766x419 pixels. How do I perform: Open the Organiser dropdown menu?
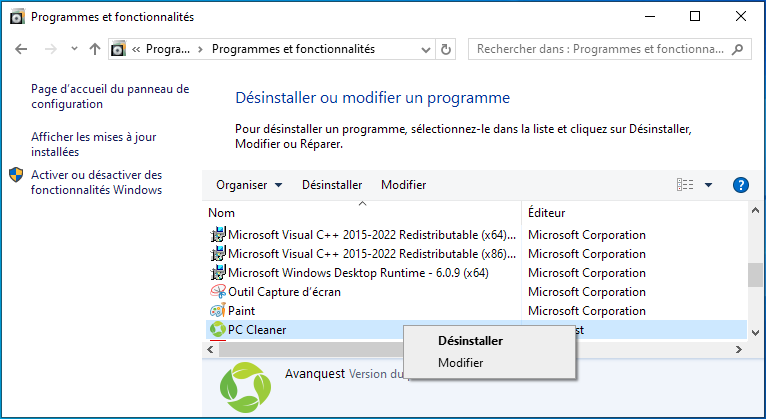[249, 185]
